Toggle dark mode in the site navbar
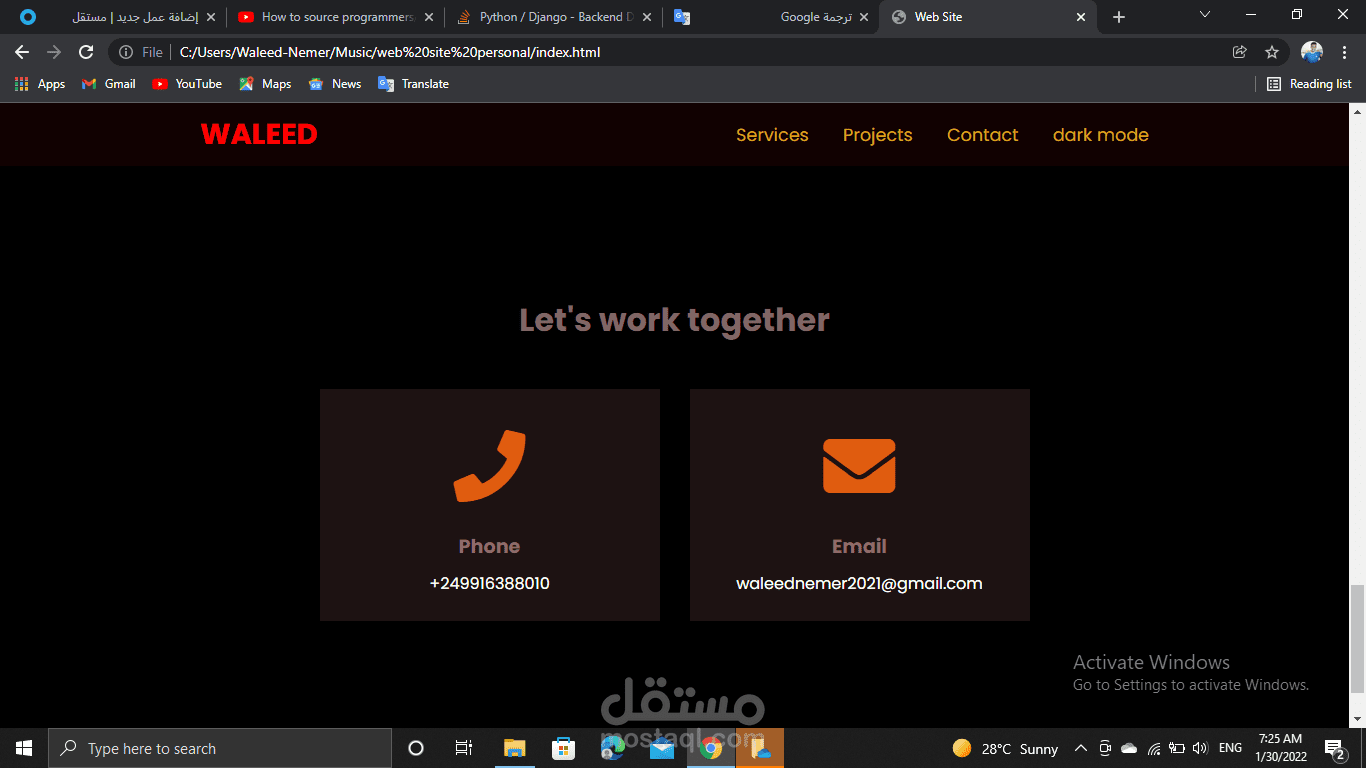Viewport: 1366px width, 768px height. point(1101,135)
